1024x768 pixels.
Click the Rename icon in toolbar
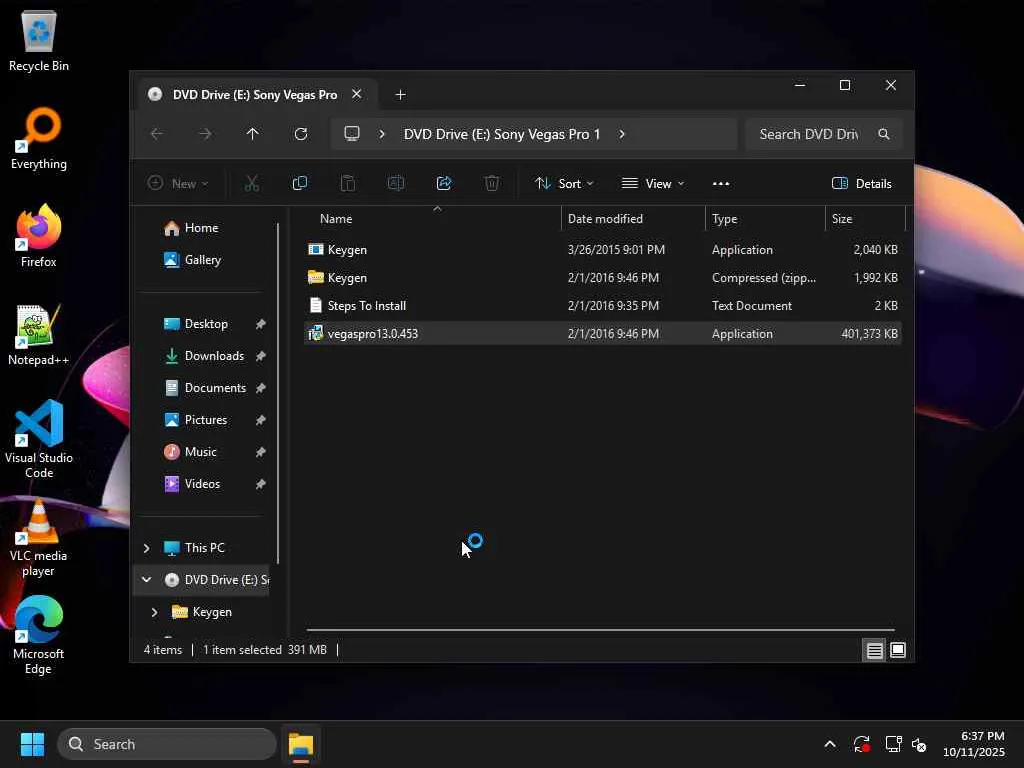396,184
